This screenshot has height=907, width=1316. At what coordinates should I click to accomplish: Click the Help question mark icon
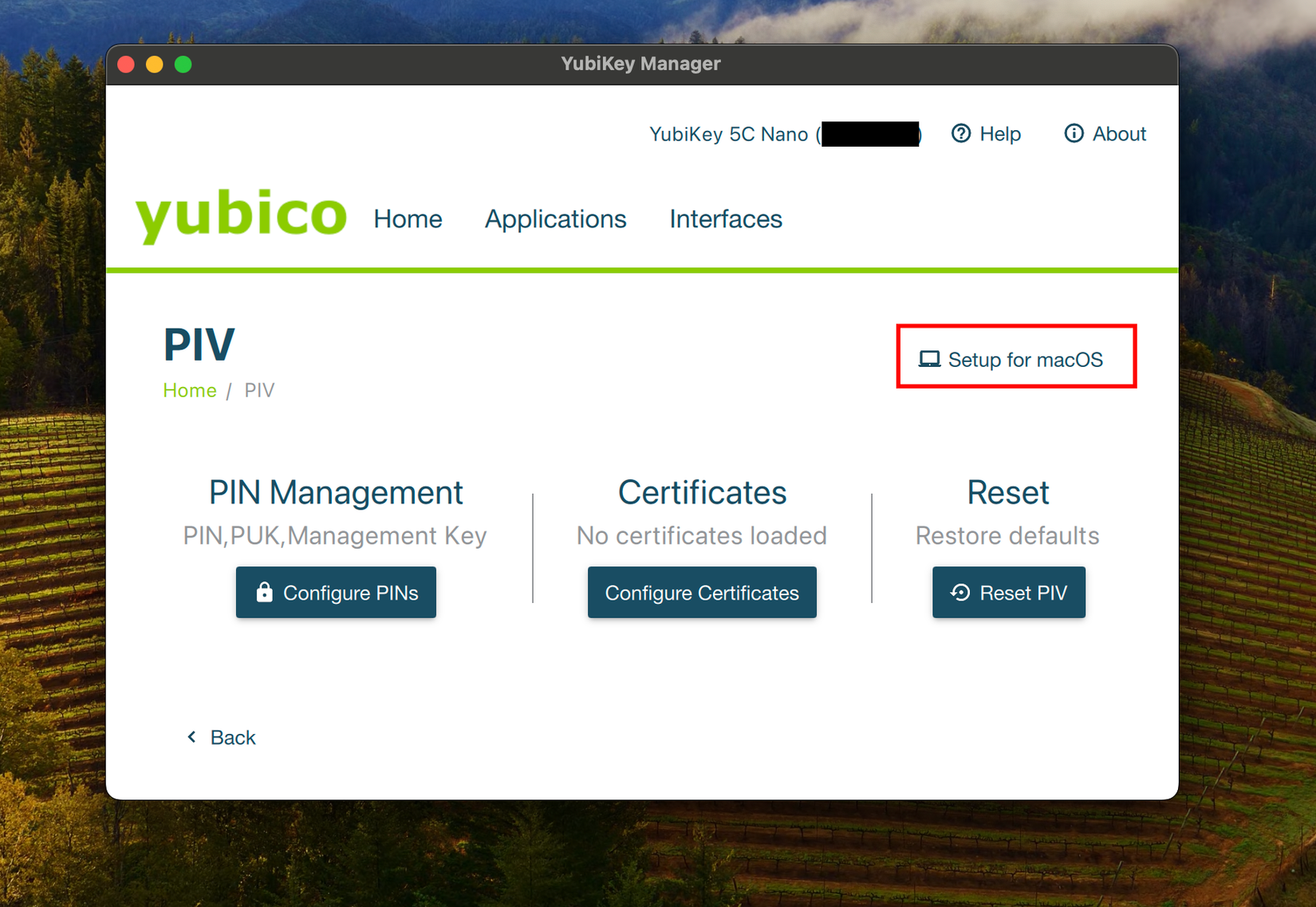pyautogui.click(x=960, y=134)
